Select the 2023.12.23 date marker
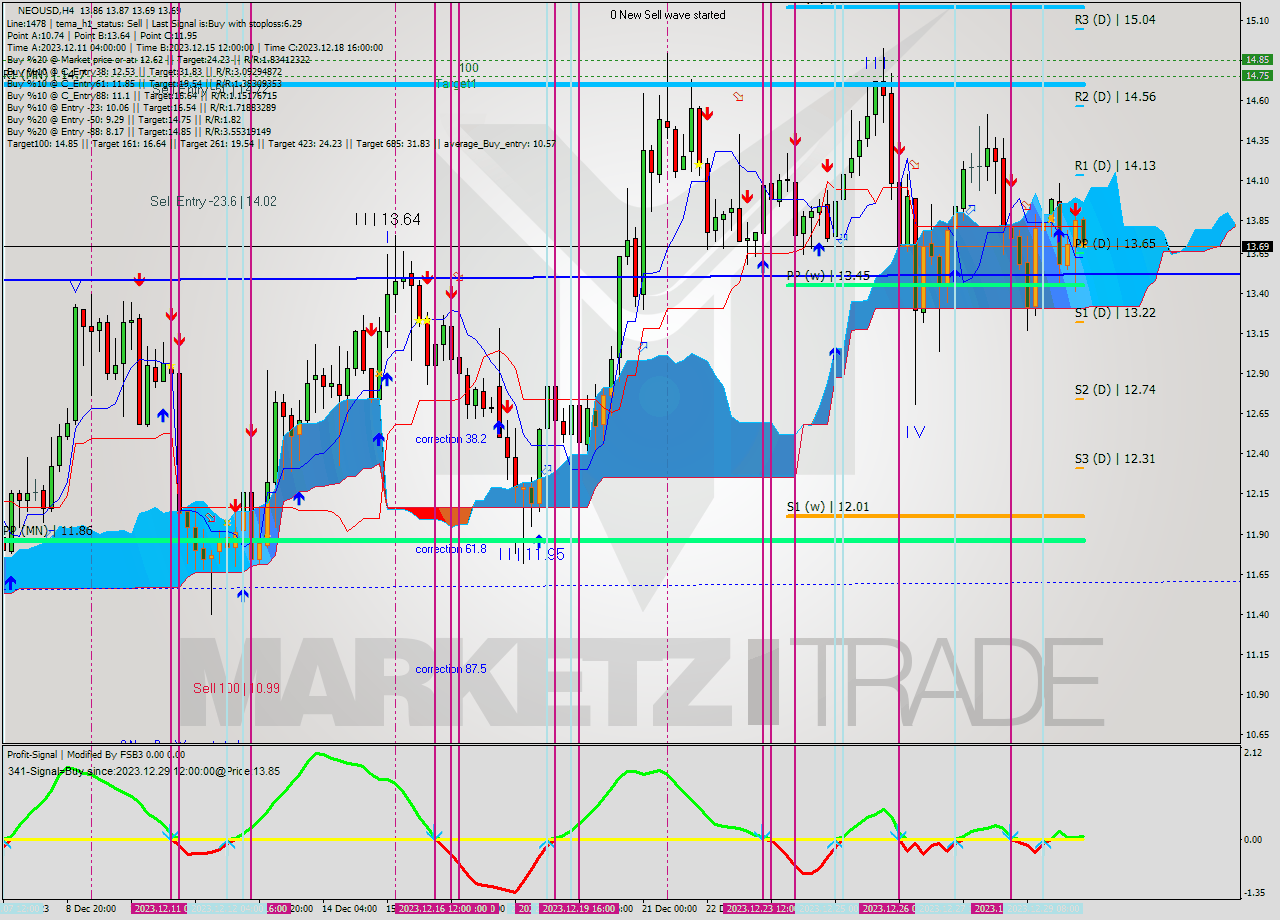 tap(758, 909)
